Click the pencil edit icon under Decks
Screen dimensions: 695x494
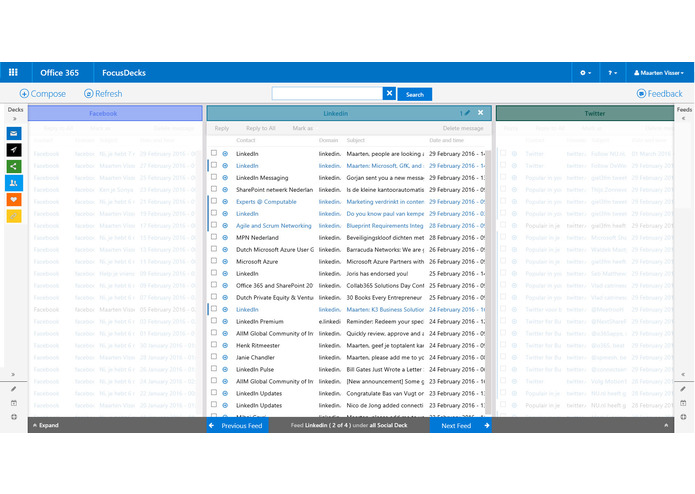14,389
